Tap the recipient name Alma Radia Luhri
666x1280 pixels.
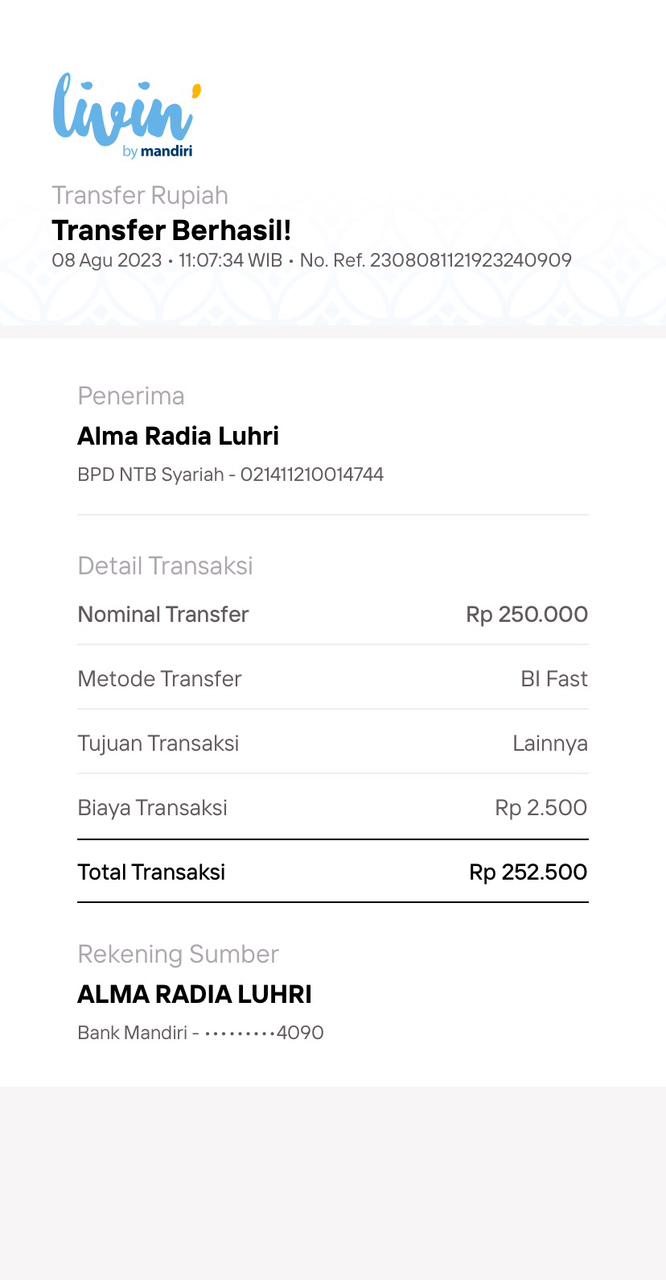[x=178, y=436]
